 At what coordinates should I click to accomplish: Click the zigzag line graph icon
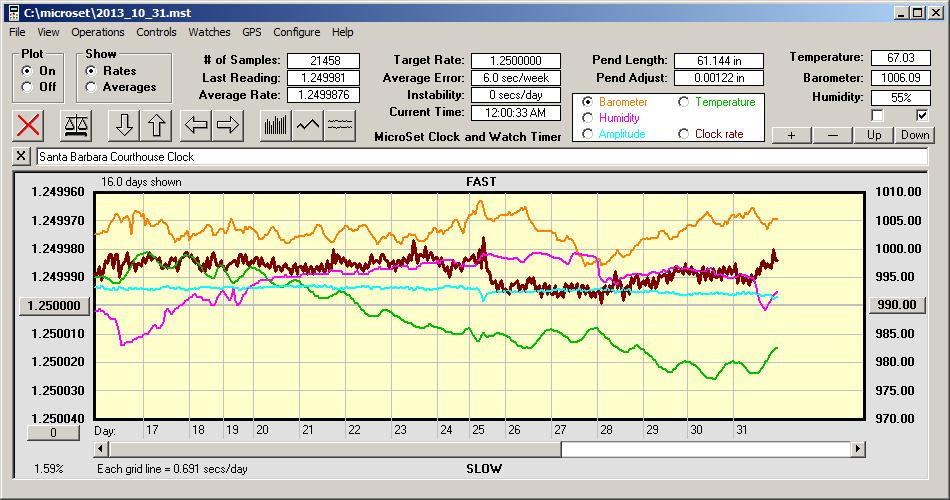[308, 125]
